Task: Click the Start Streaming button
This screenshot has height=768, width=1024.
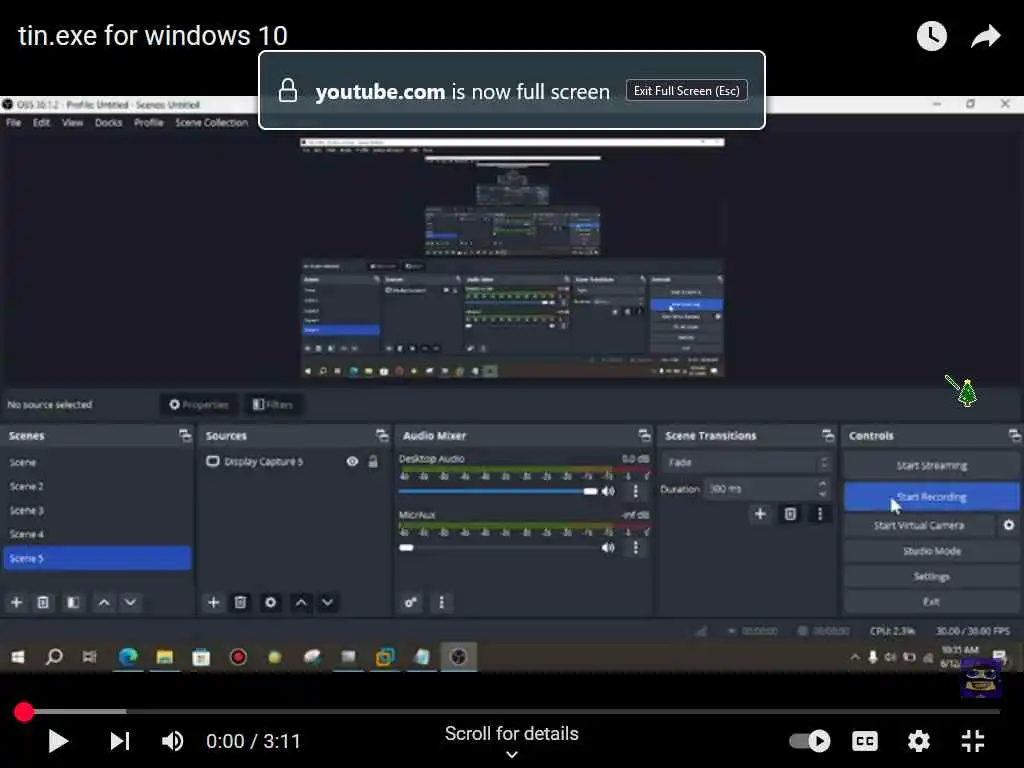Action: click(x=931, y=466)
